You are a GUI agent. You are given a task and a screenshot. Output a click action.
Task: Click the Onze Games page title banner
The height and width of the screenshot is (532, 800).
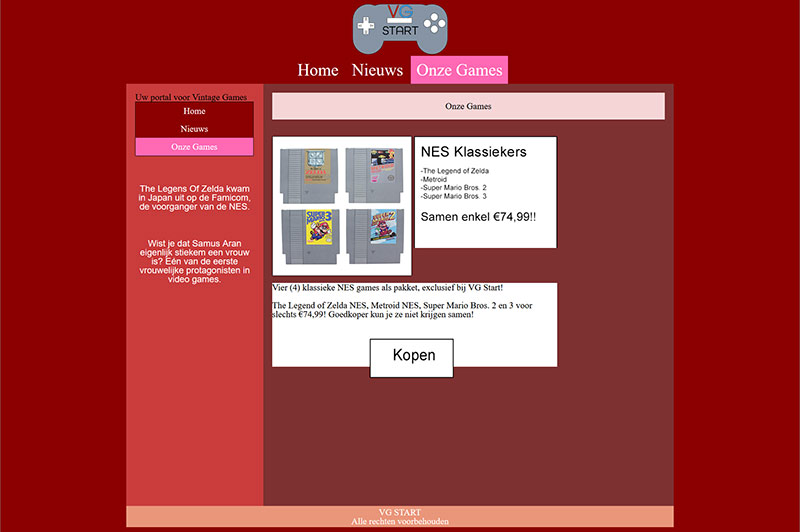point(468,106)
